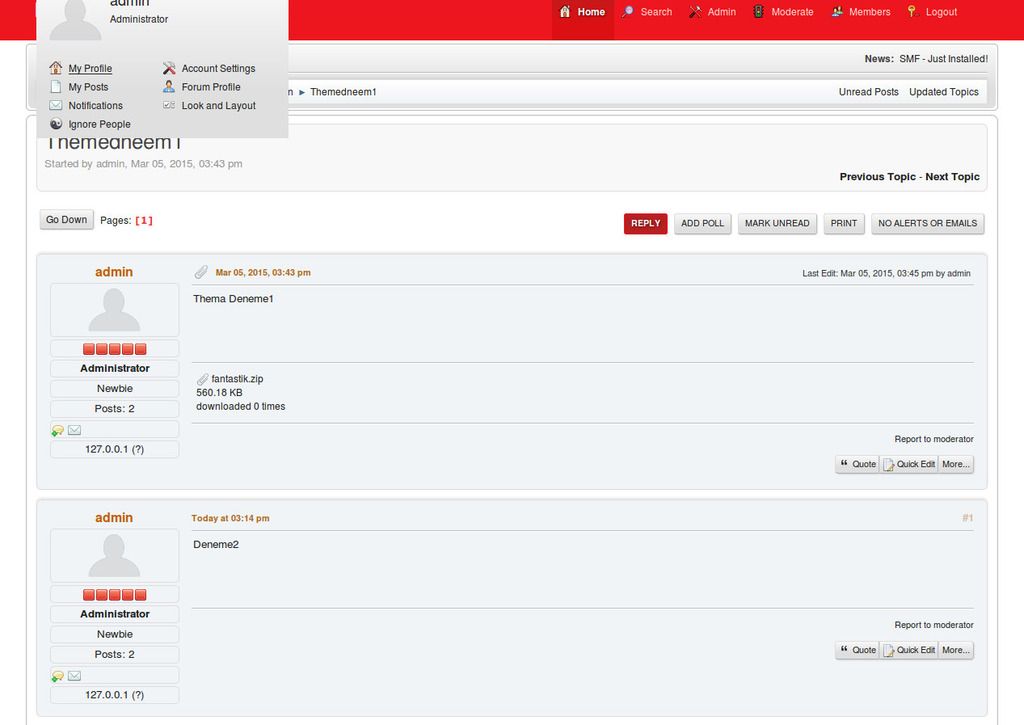This screenshot has height=725, width=1024.
Task: Click the Moderate traffic light icon
Action: click(x=758, y=11)
